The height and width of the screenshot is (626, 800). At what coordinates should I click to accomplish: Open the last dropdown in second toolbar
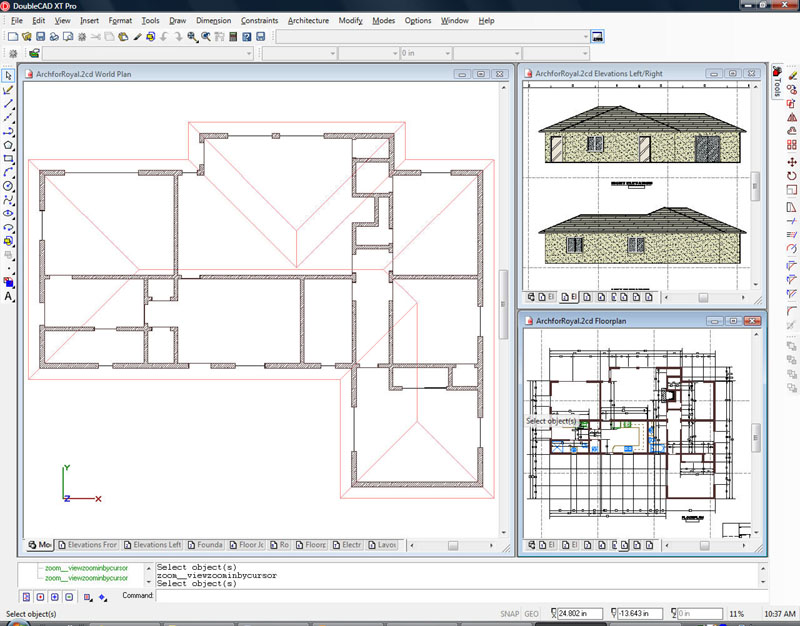coord(556,53)
